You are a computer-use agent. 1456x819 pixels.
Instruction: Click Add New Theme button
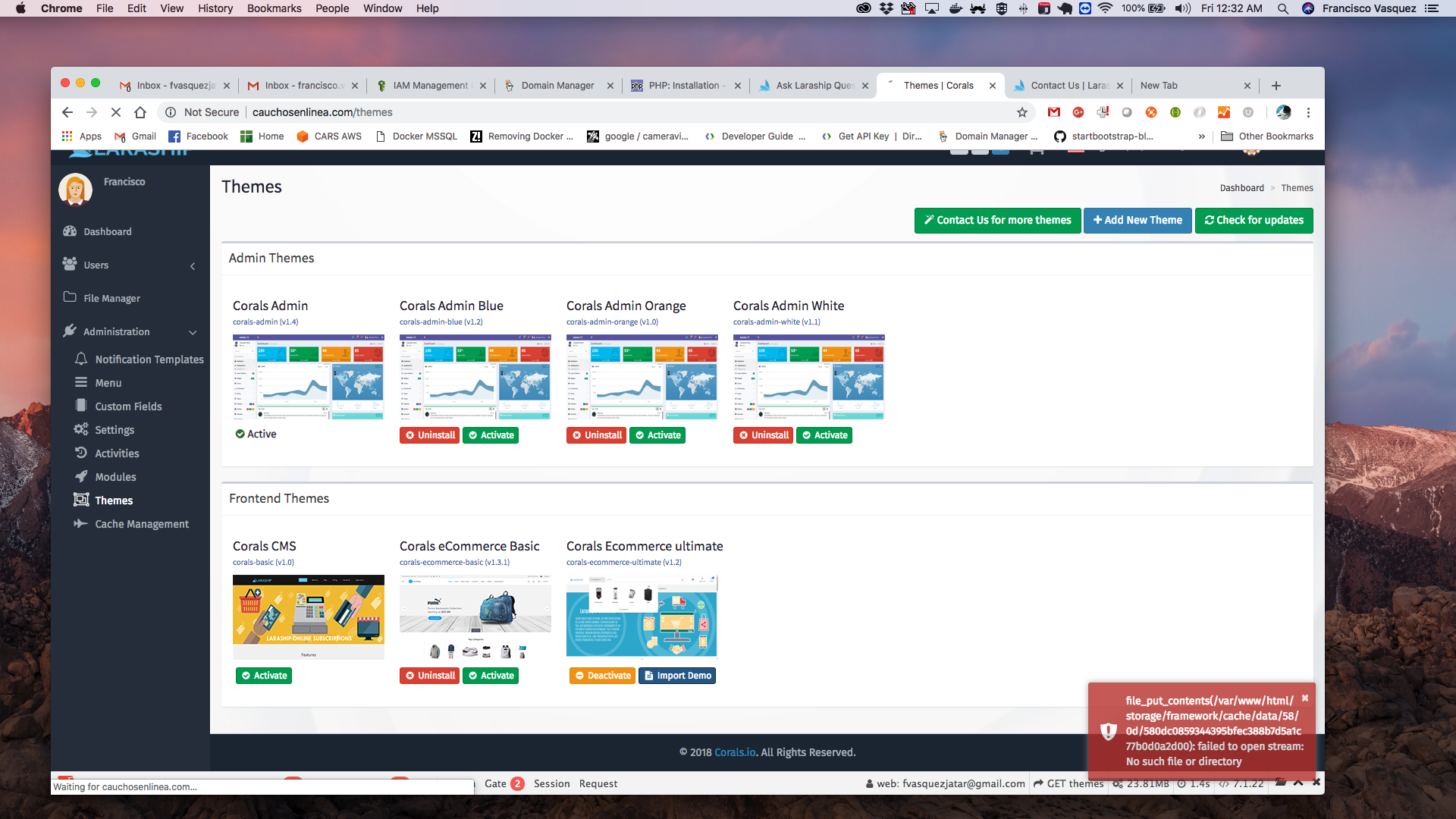(x=1137, y=221)
